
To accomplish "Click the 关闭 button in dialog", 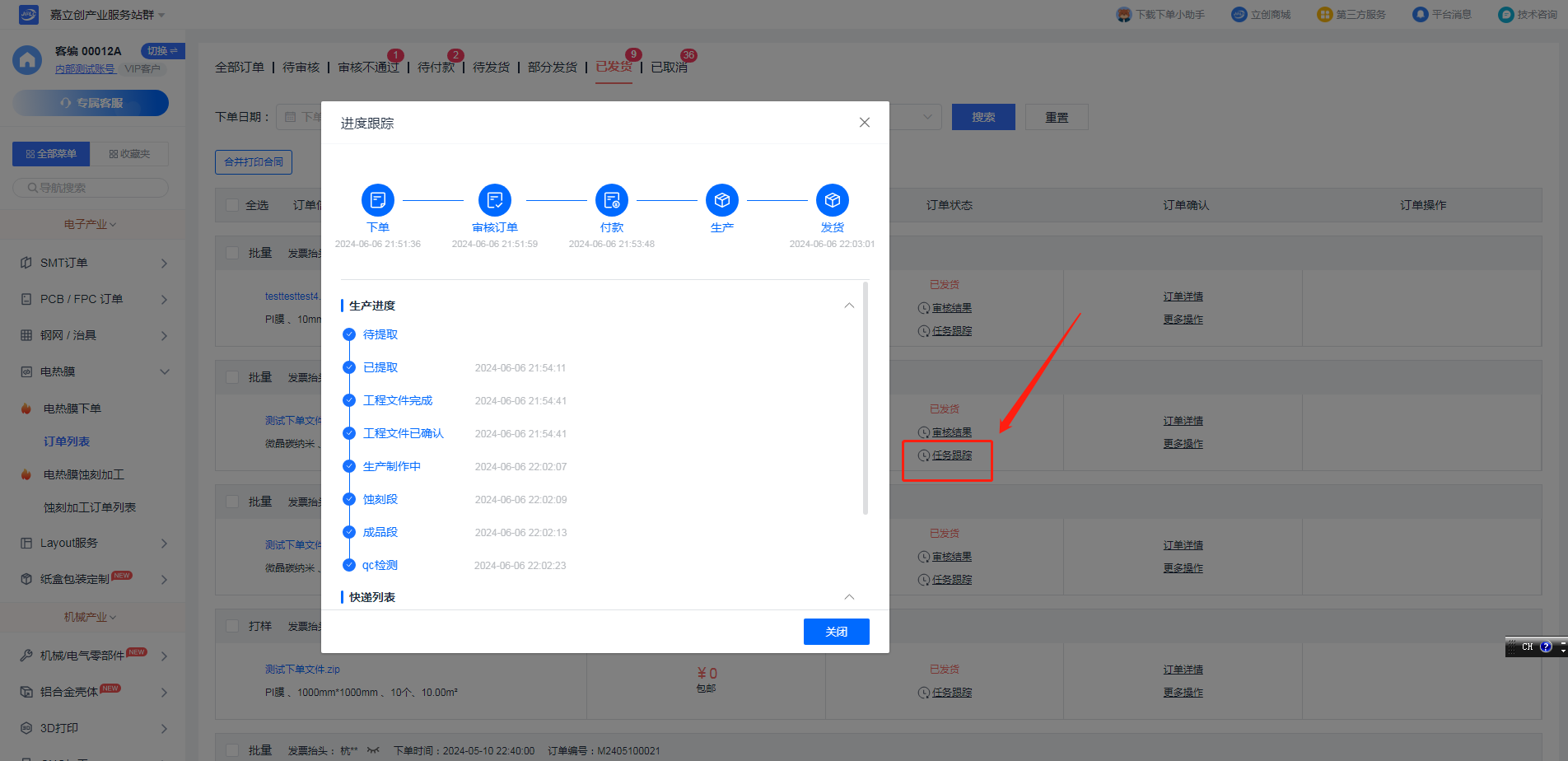I will [836, 632].
